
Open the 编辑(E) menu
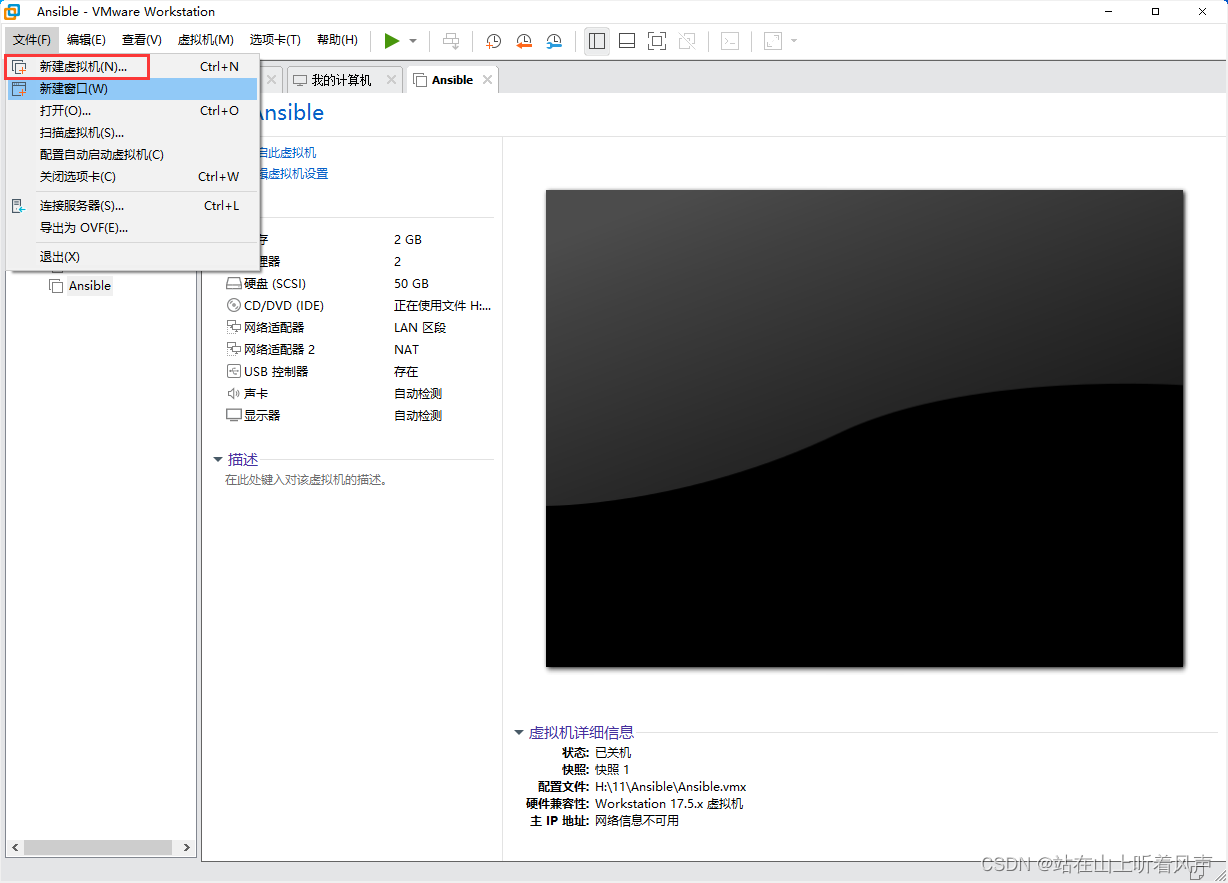coord(86,40)
